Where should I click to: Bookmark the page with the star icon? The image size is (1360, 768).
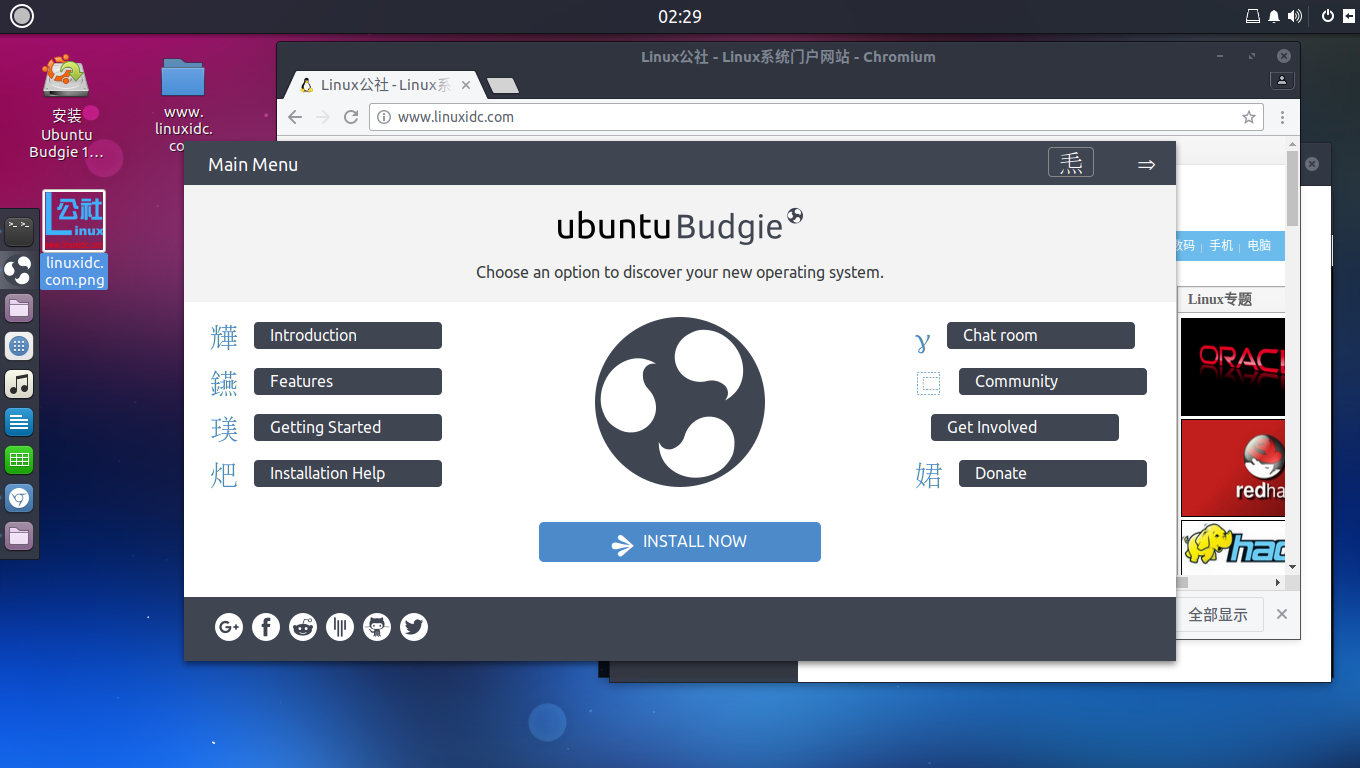(1248, 117)
